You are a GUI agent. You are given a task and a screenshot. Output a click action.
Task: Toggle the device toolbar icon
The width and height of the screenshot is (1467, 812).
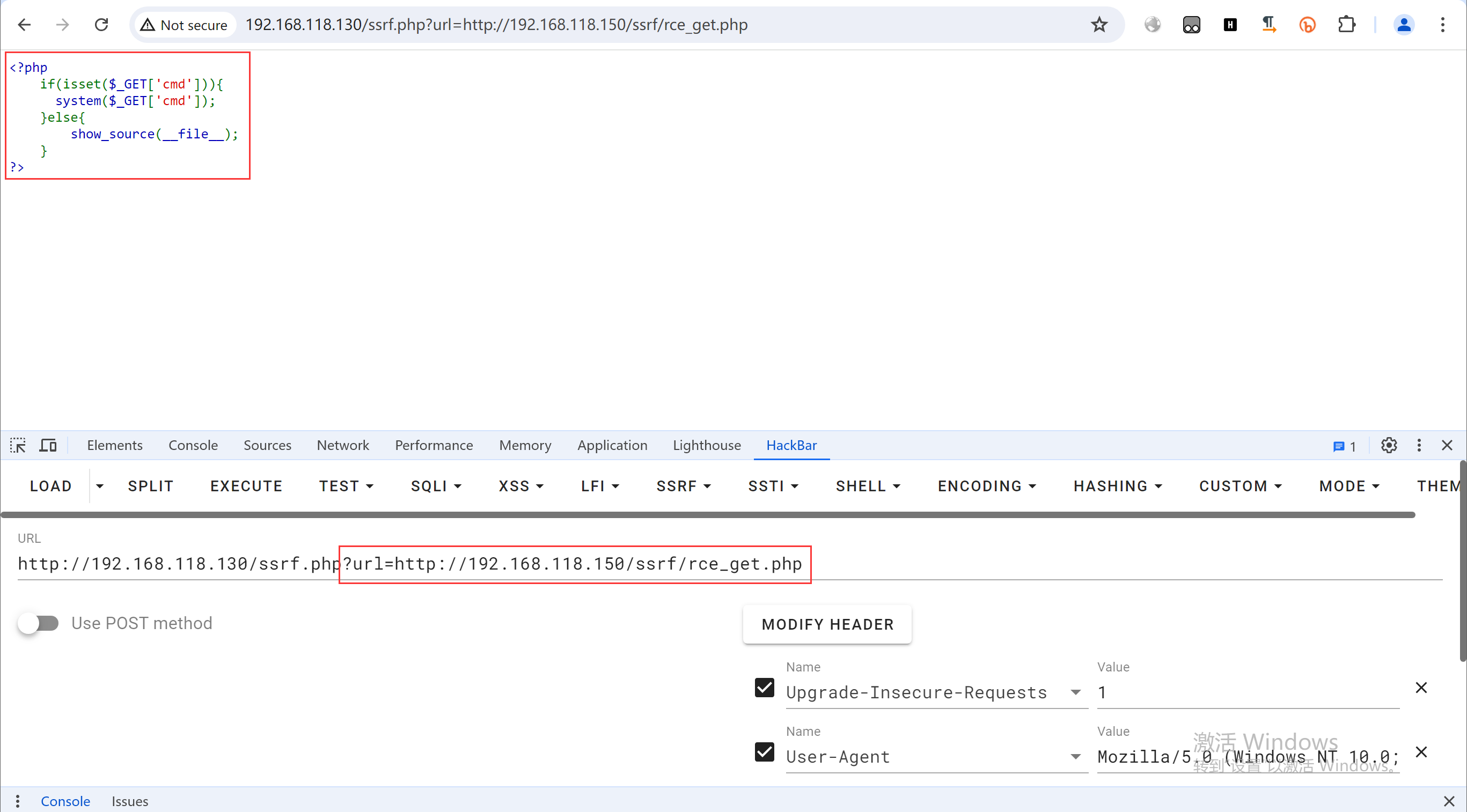(x=48, y=445)
